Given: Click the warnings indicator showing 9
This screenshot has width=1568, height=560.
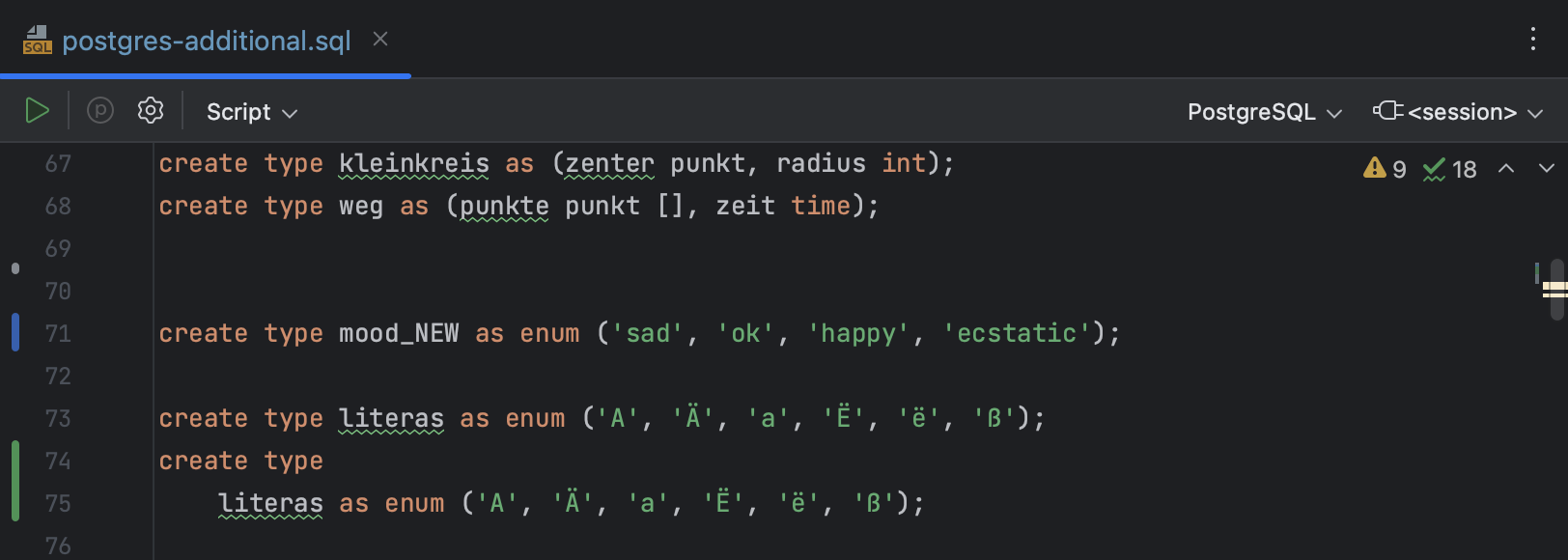Looking at the screenshot, I should click(1385, 169).
